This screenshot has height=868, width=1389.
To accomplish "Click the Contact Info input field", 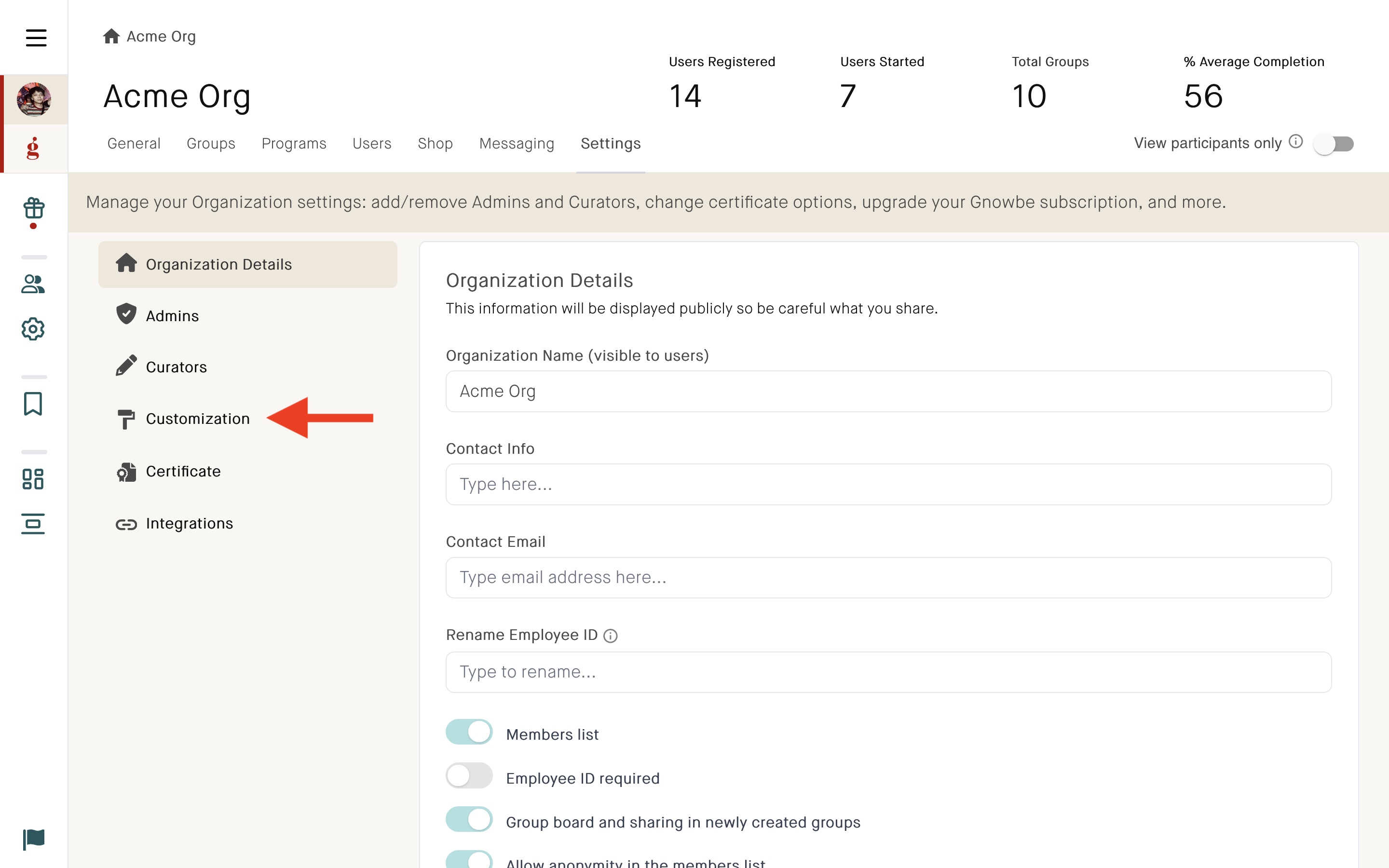I will tap(888, 484).
